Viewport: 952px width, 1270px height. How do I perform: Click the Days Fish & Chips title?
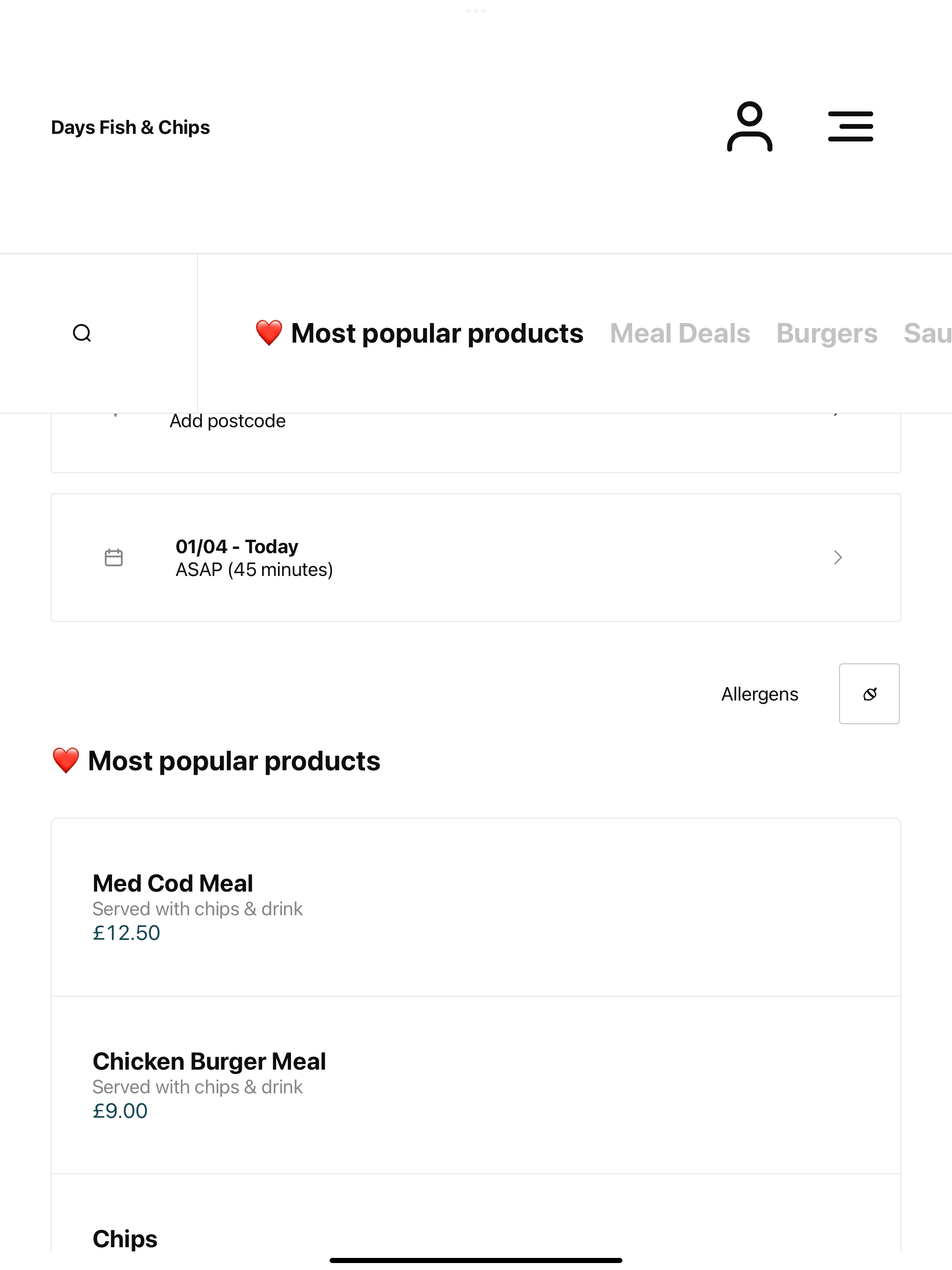coord(130,127)
